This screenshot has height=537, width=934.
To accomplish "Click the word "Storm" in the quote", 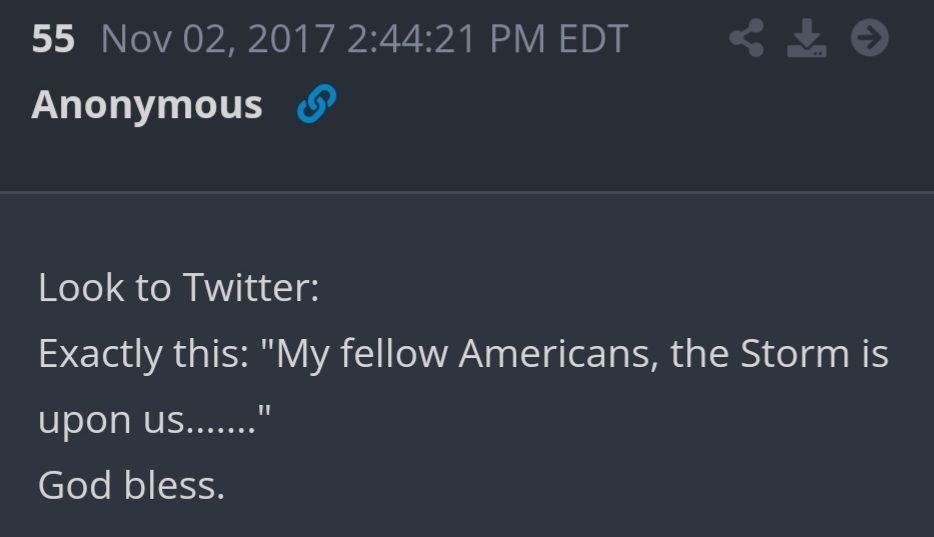I will pyautogui.click(x=795, y=354).
